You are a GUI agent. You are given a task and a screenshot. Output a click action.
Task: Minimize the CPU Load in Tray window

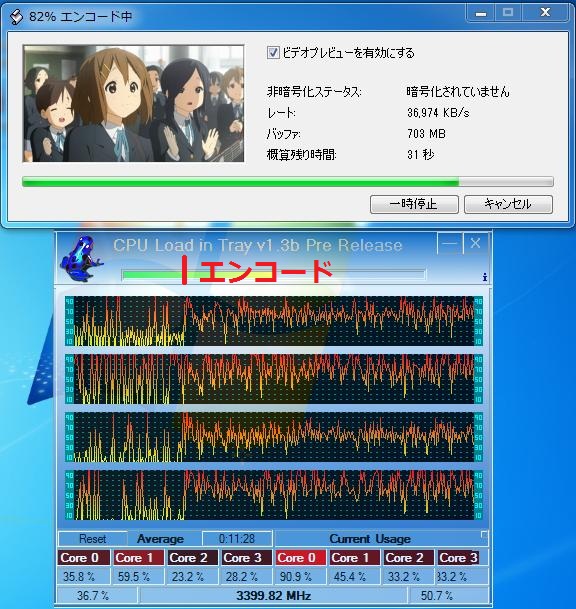[x=450, y=244]
